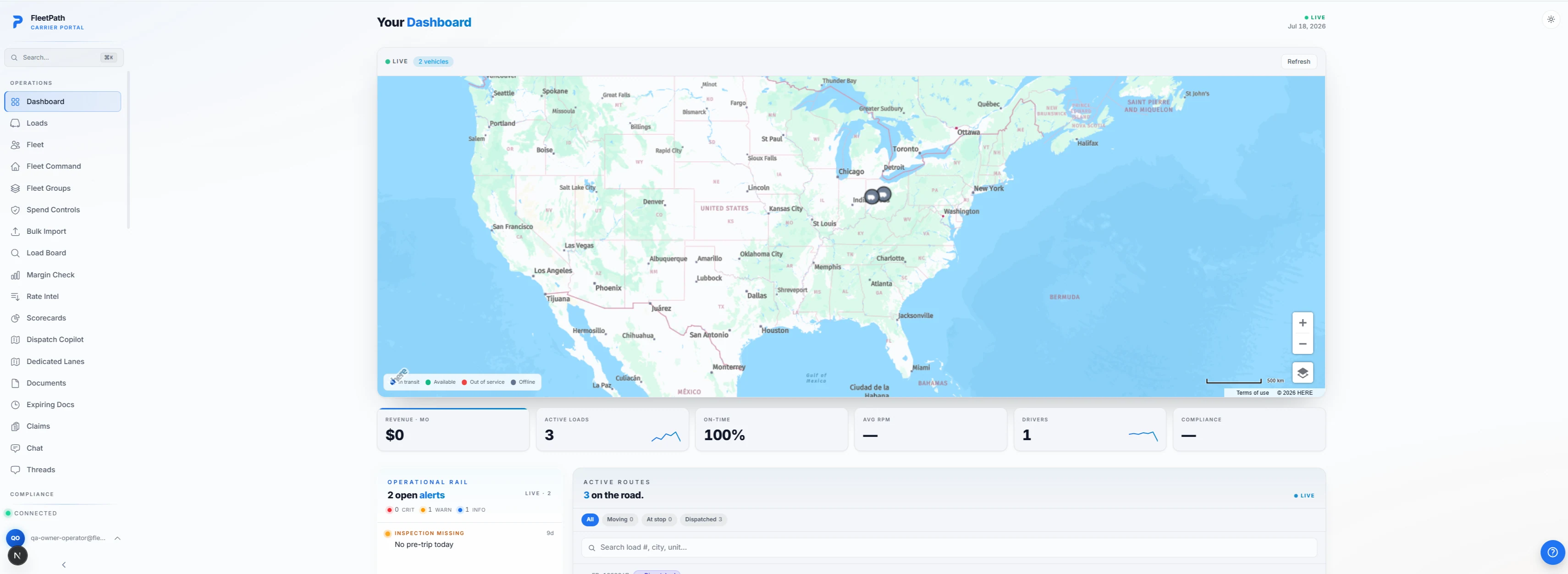Image resolution: width=1568 pixels, height=574 pixels.
Task: Click the sidebar search field
Action: tap(64, 57)
